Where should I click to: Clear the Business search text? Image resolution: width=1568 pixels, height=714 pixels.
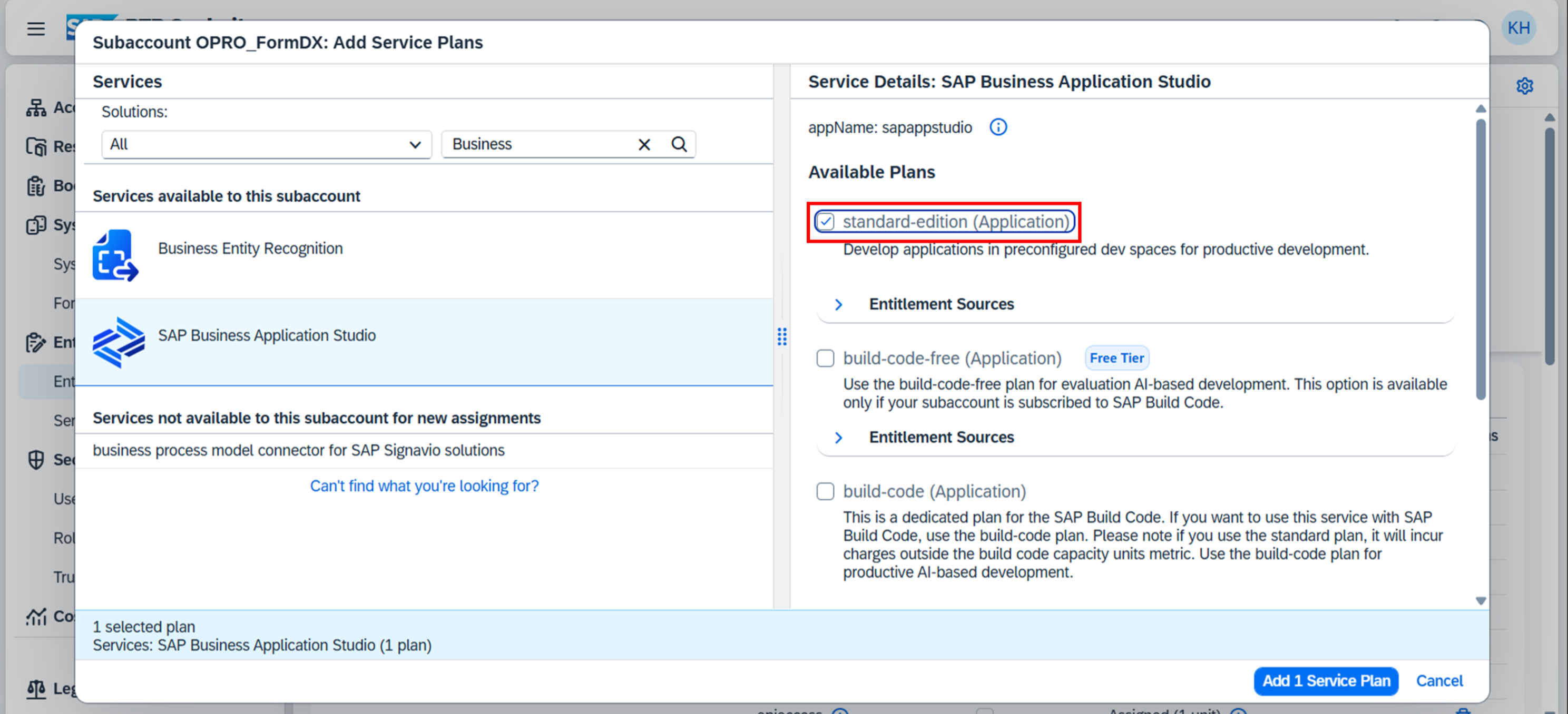(x=644, y=144)
